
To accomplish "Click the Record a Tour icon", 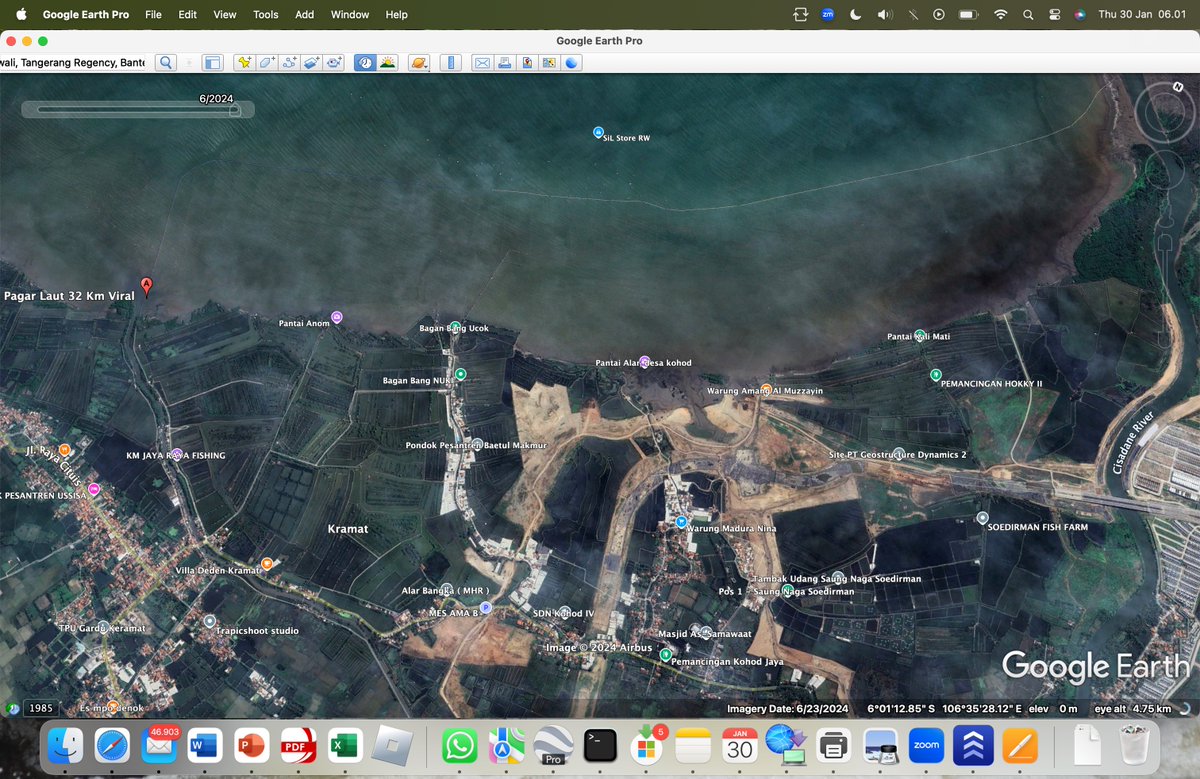I will coord(334,62).
